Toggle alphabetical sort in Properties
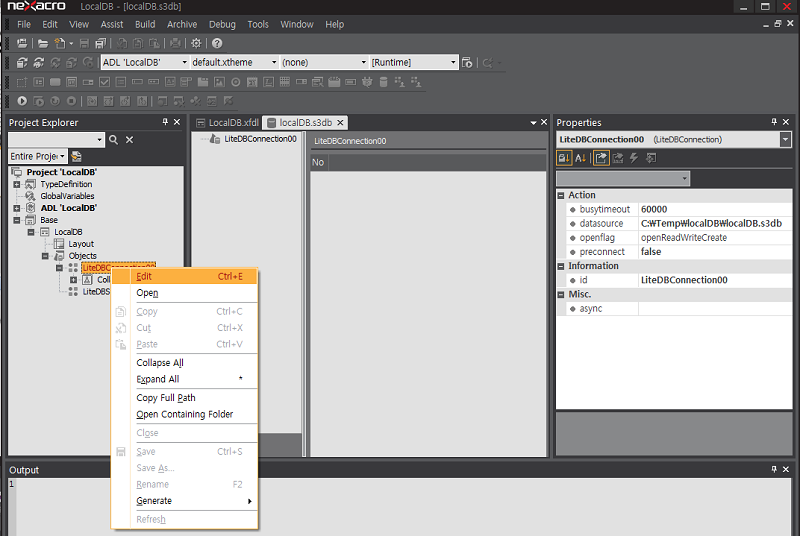 [581, 158]
